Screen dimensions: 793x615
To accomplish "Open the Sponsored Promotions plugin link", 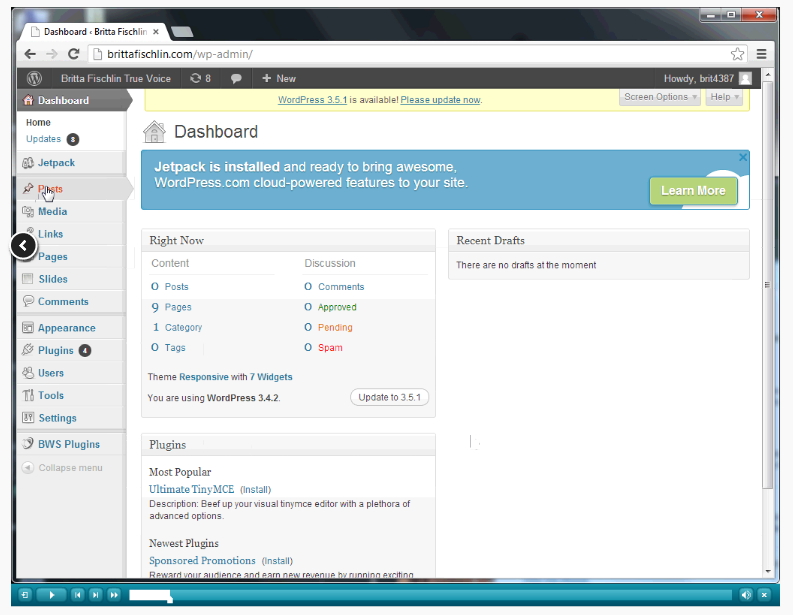I will (202, 560).
